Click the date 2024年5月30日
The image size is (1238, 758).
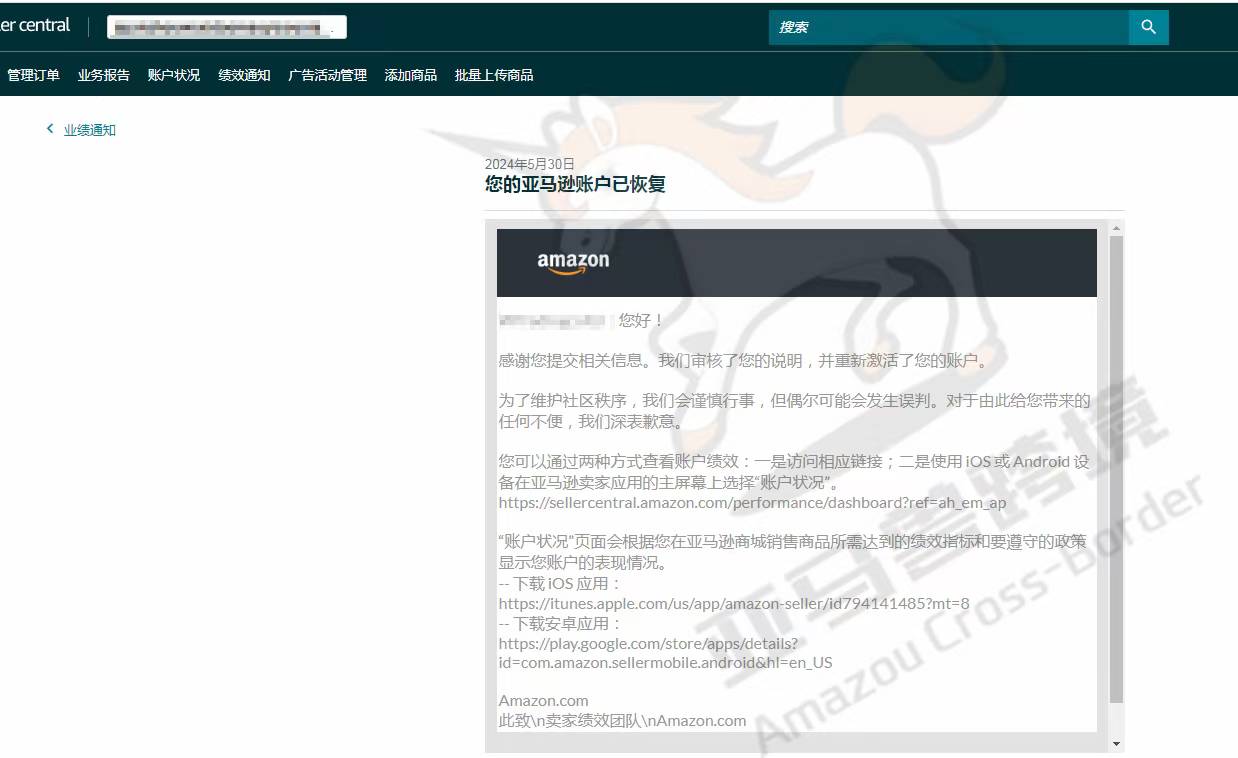coord(530,164)
